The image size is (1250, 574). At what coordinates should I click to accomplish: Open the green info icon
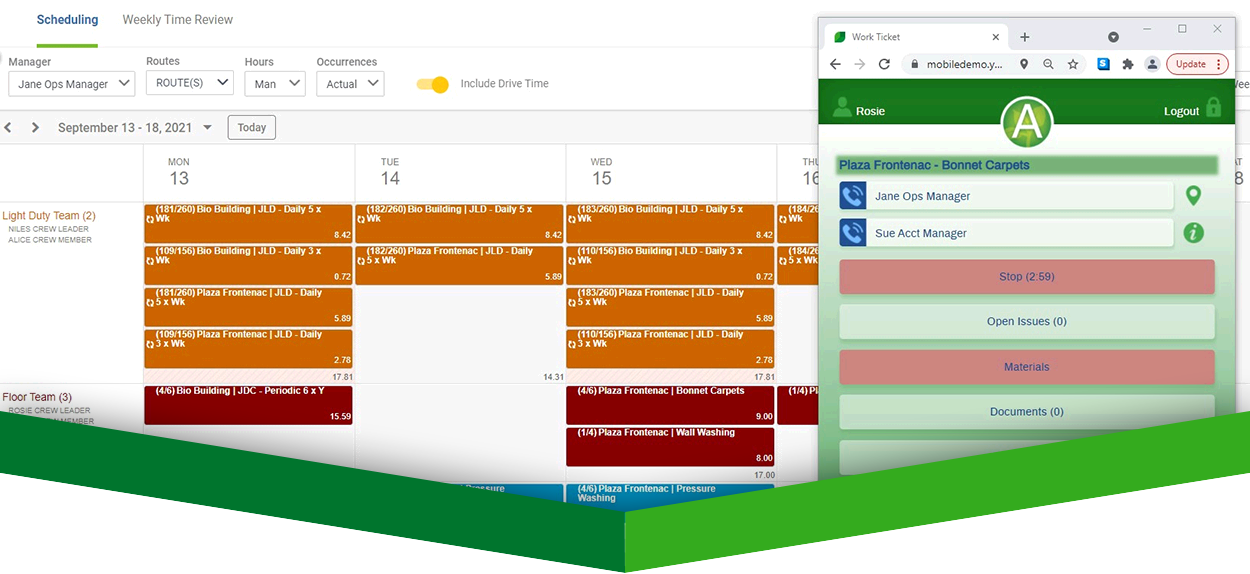1193,233
